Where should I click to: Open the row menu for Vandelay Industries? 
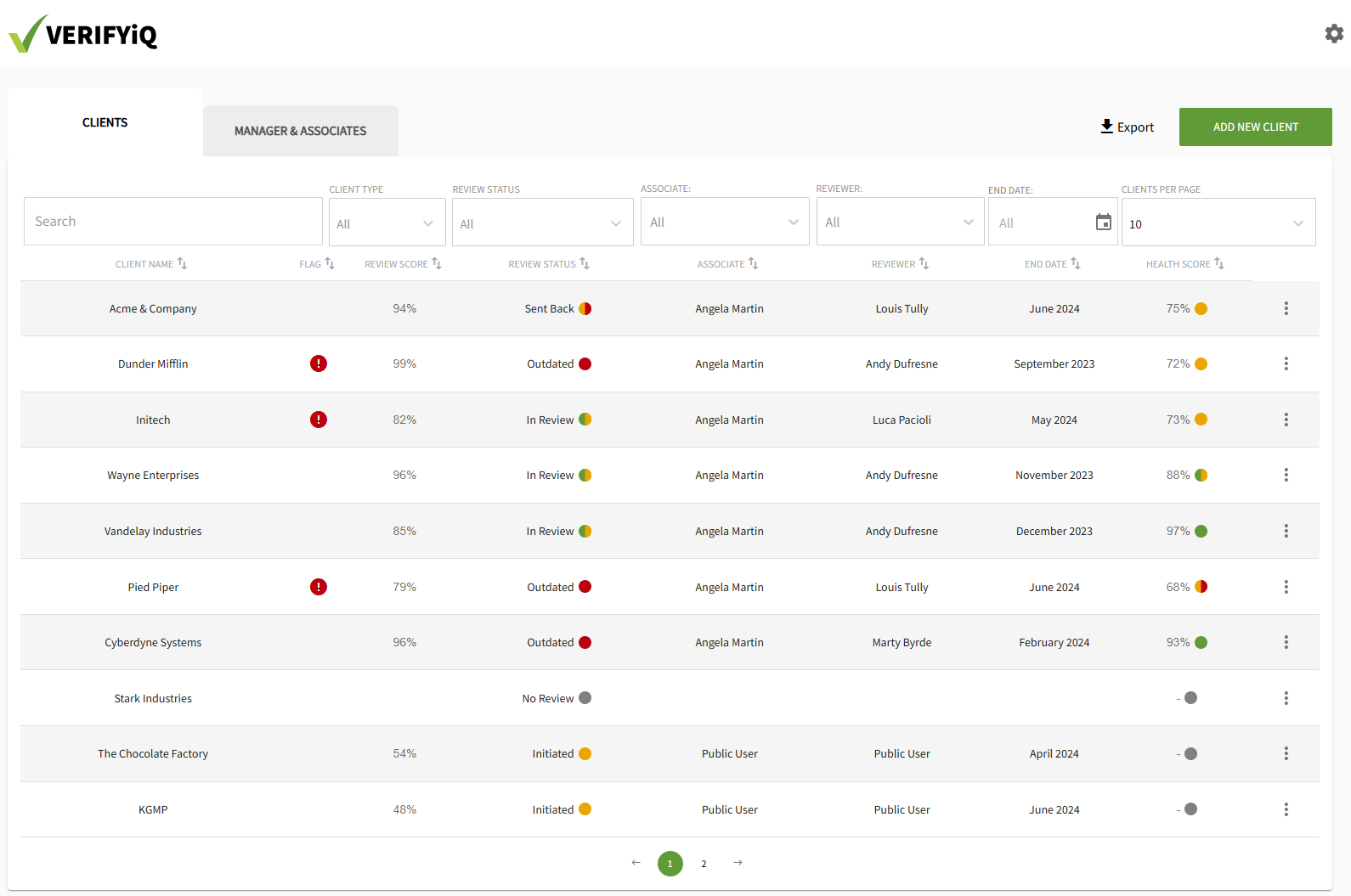pos(1286,531)
